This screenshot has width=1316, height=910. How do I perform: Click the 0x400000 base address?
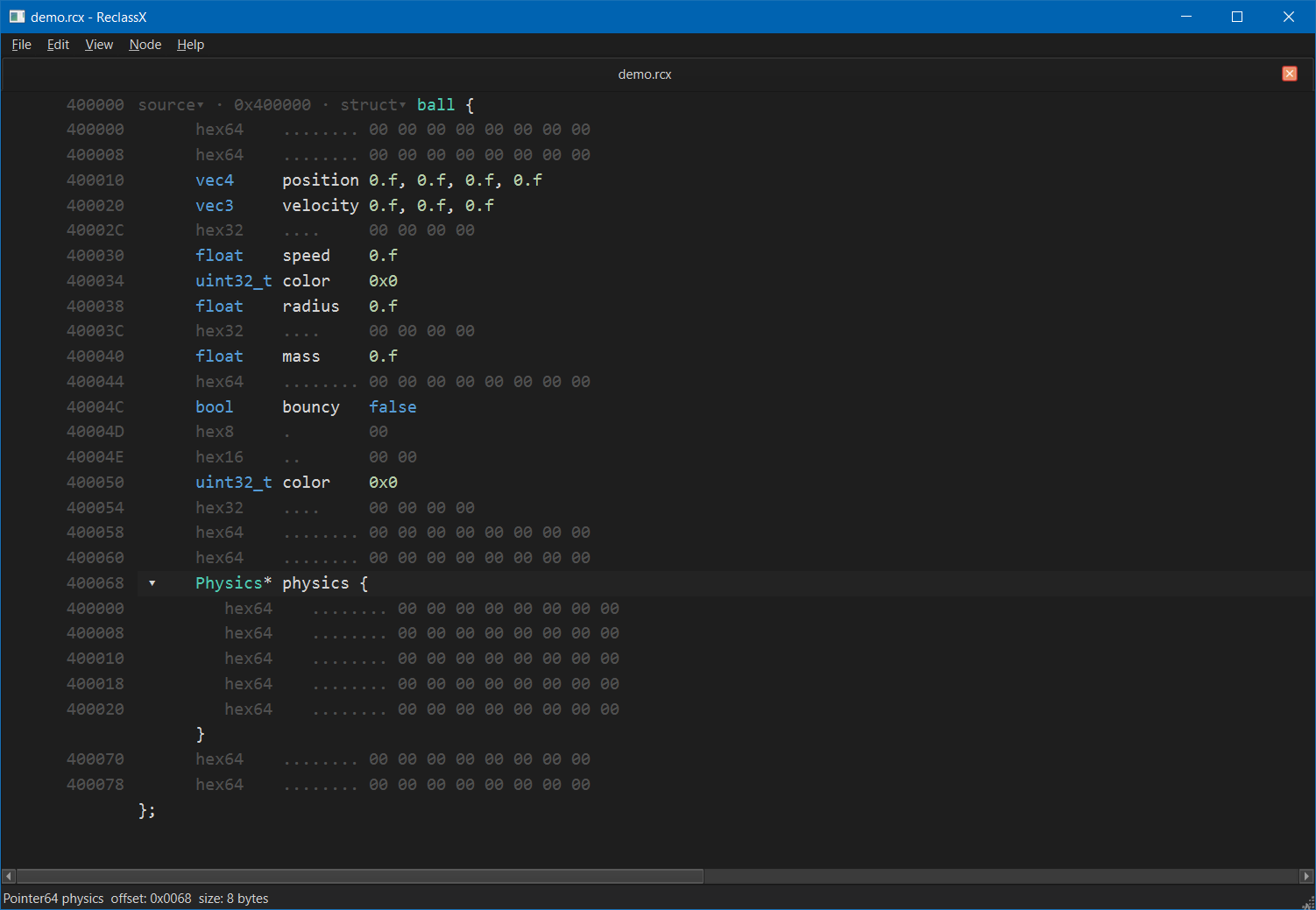(272, 105)
